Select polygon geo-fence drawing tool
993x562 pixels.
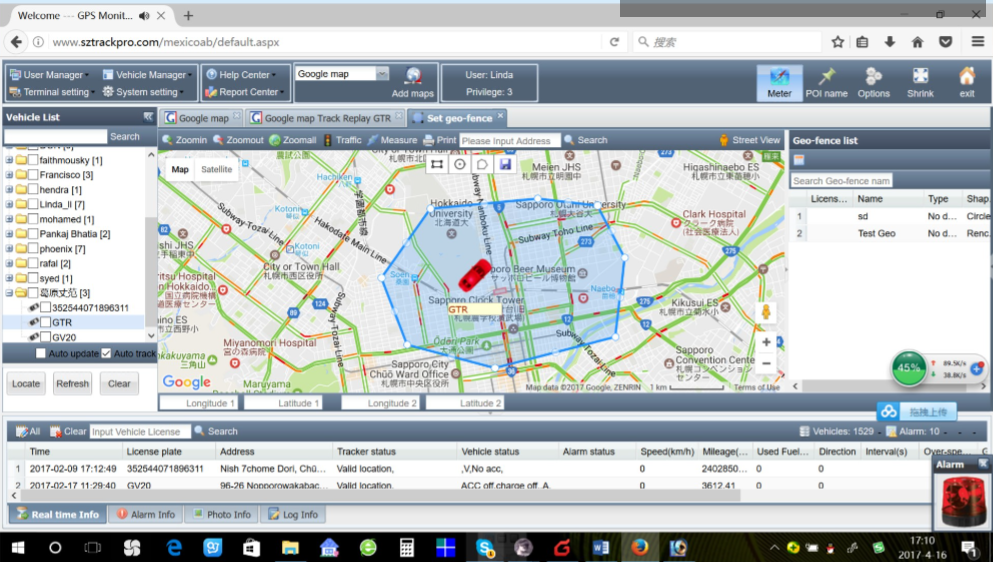(482, 164)
